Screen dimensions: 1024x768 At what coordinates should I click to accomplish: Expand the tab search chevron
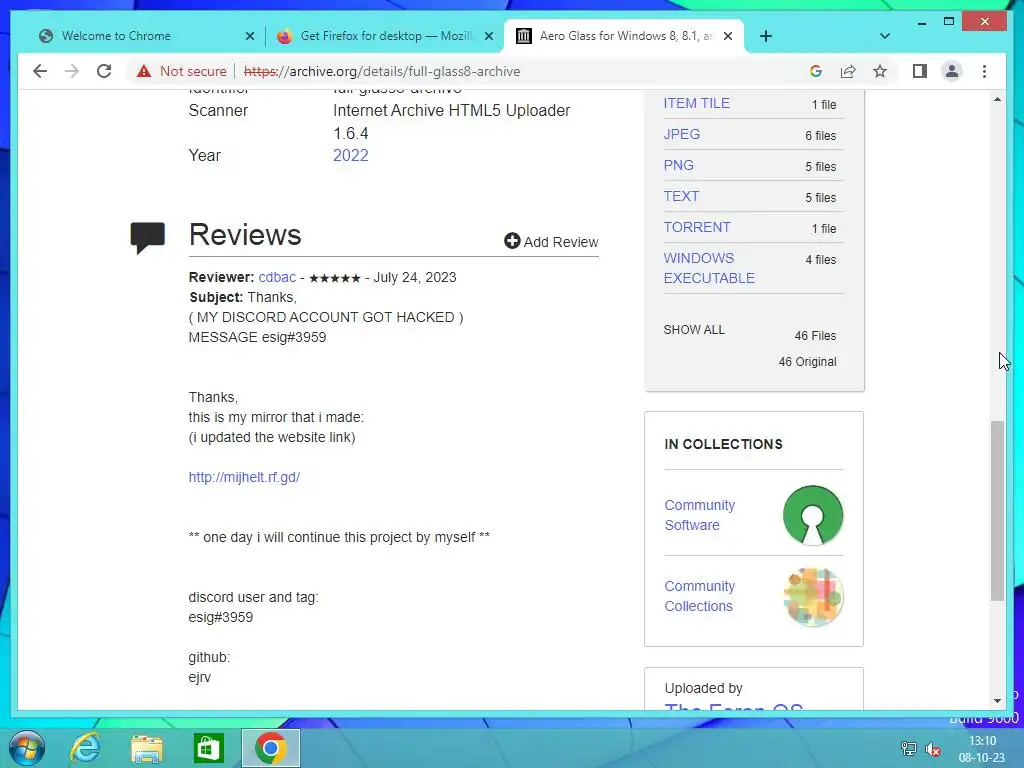[x=885, y=36]
